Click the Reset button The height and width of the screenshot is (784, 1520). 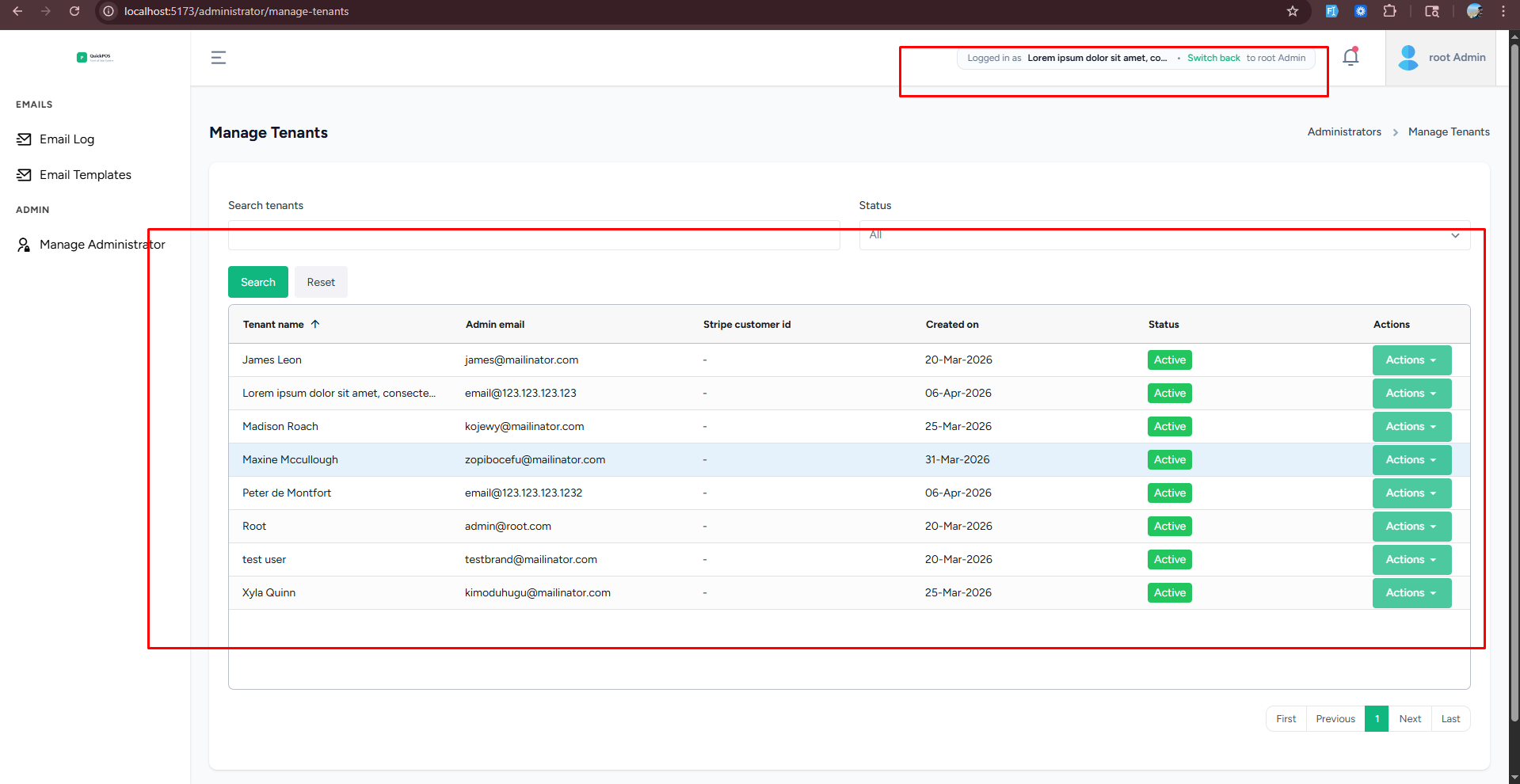point(321,283)
